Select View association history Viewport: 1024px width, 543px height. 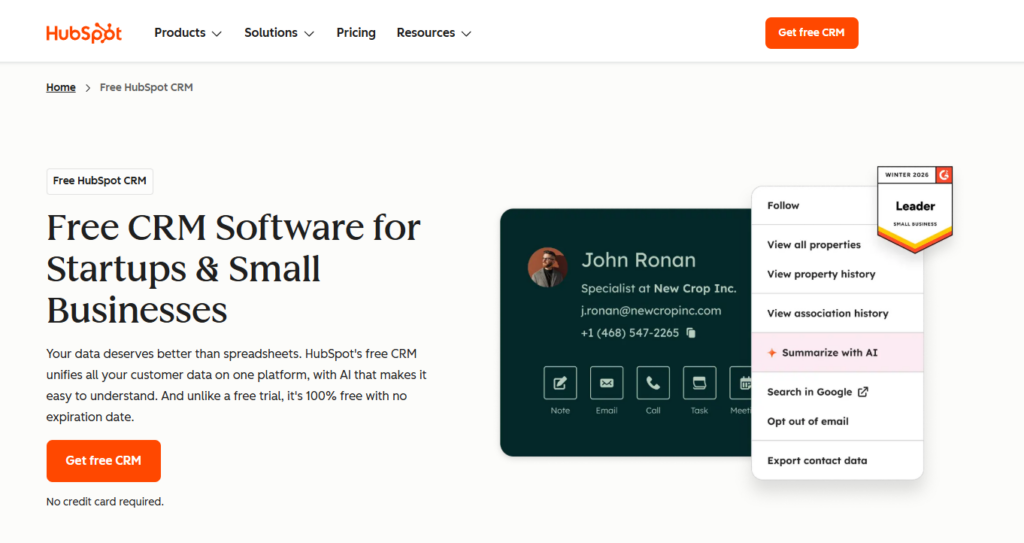(827, 314)
